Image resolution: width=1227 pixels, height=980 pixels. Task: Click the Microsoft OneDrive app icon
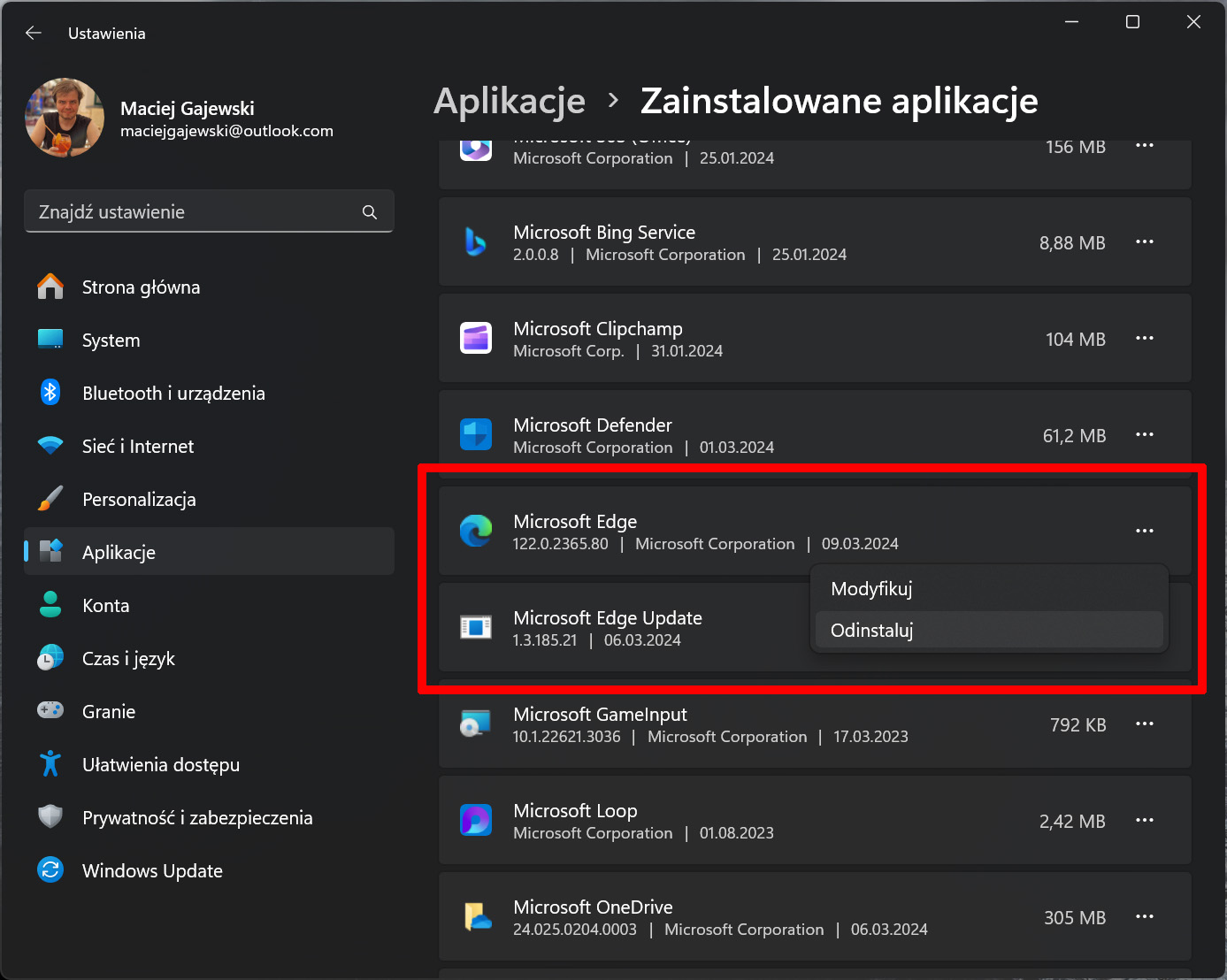click(x=476, y=916)
